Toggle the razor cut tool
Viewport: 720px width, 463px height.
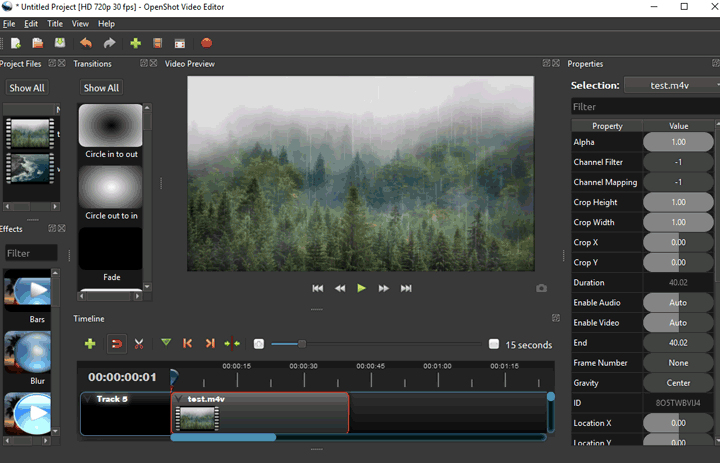[x=139, y=344]
